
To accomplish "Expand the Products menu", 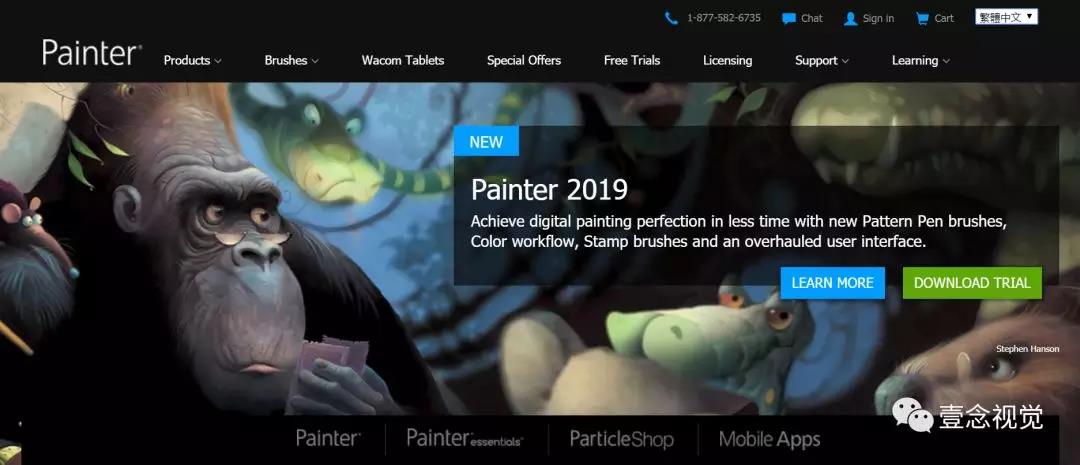I will [x=192, y=61].
